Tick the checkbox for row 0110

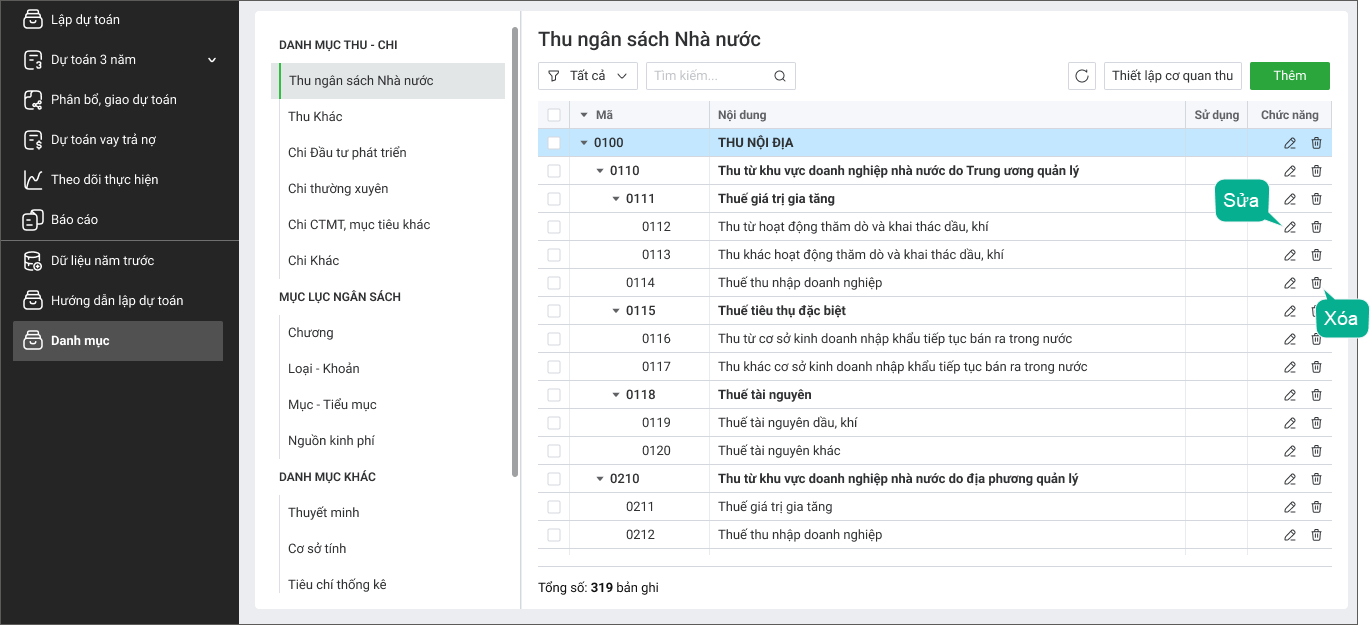pos(554,171)
